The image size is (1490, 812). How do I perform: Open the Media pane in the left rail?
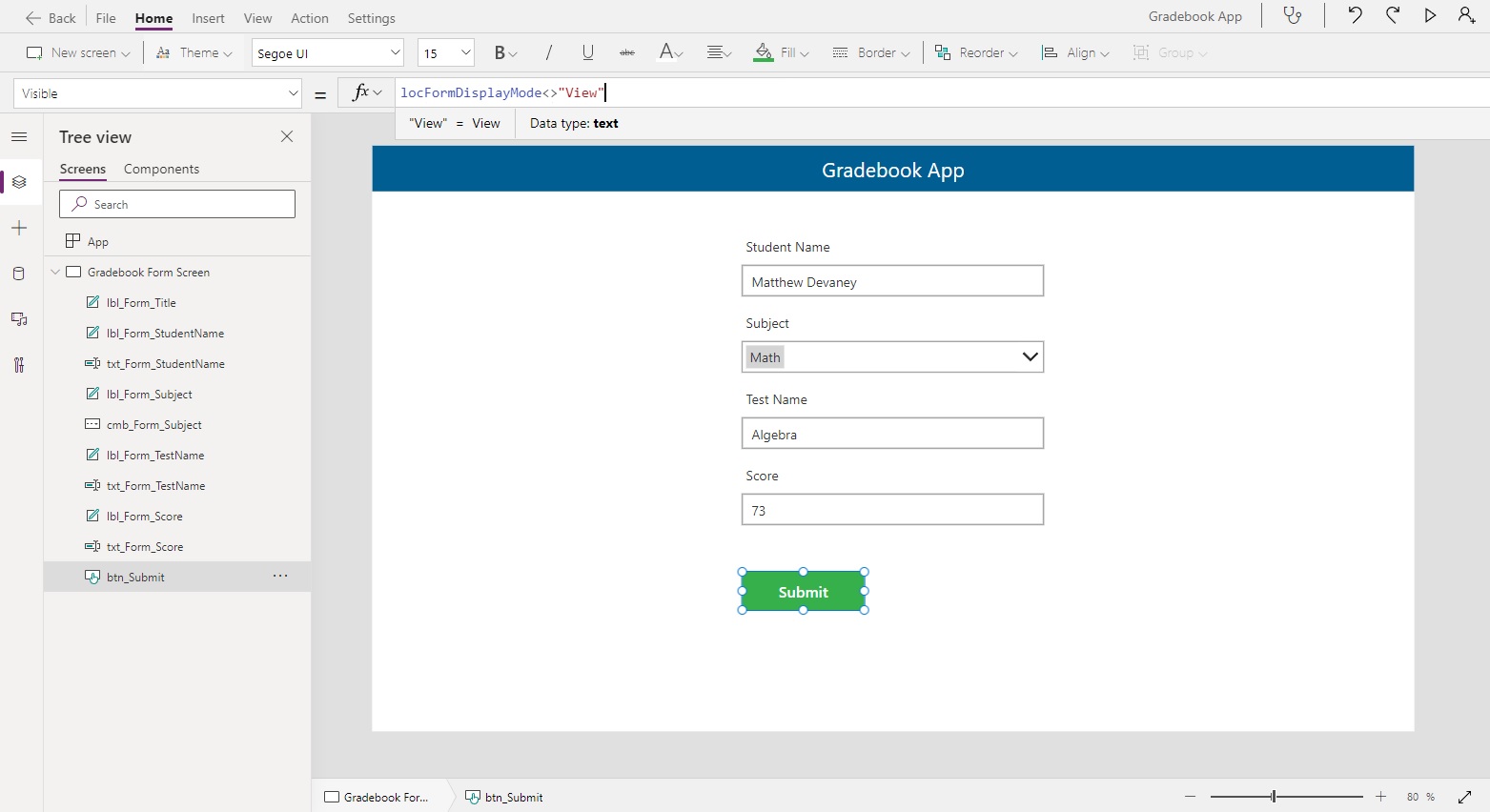(19, 319)
